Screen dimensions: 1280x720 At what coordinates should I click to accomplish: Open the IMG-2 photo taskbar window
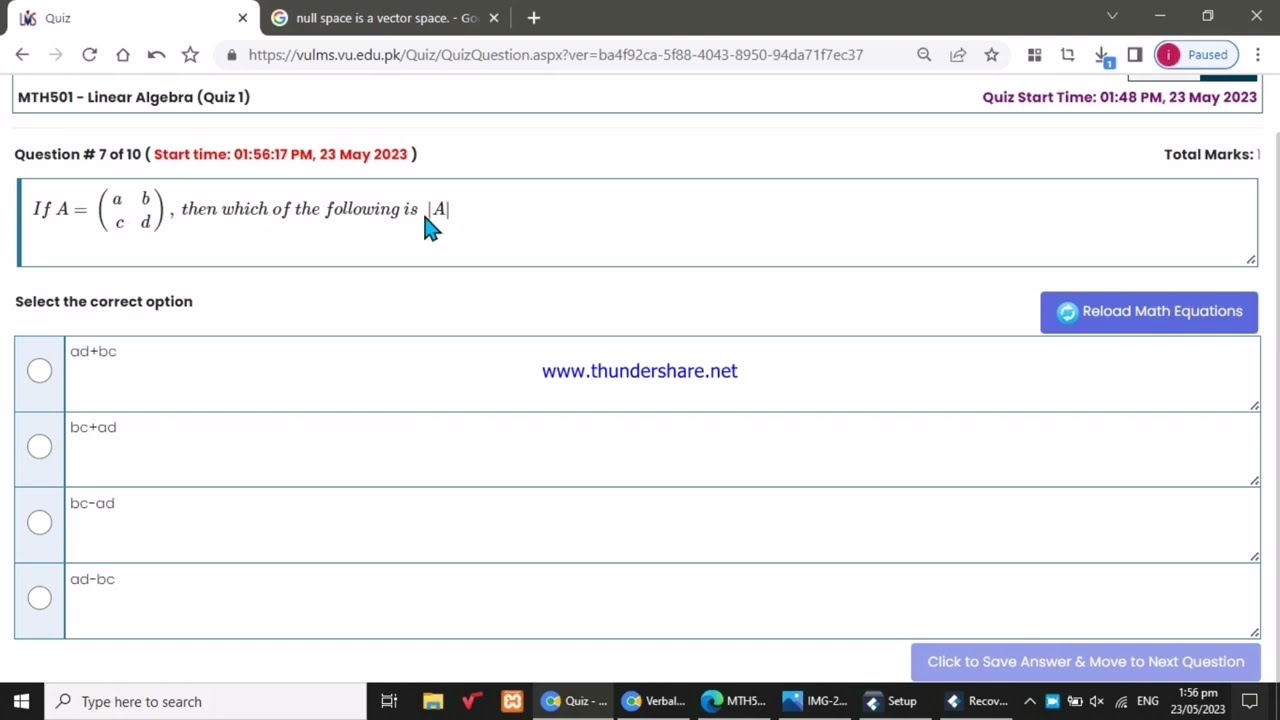tap(814, 701)
